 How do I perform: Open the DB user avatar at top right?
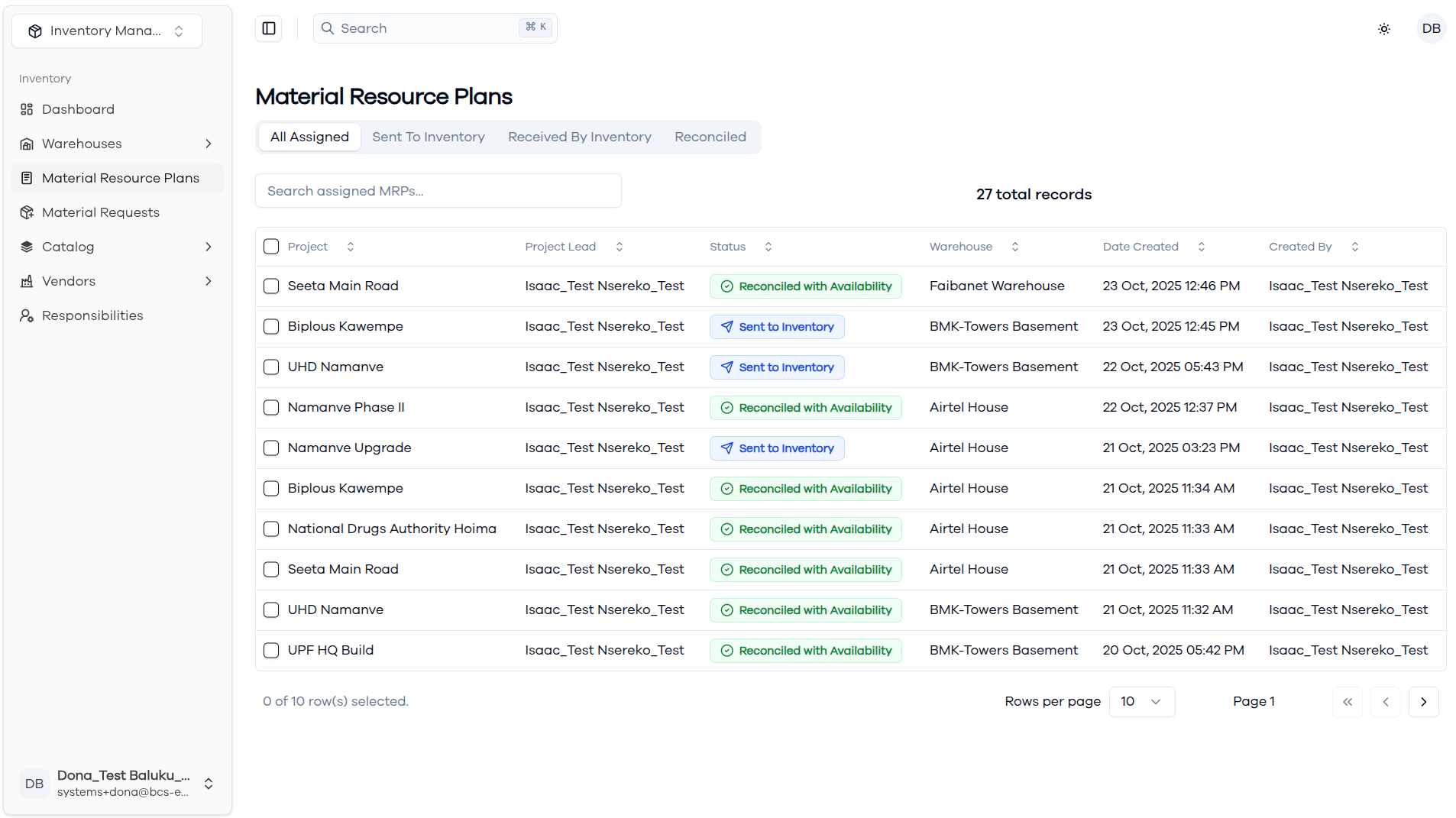(1431, 28)
